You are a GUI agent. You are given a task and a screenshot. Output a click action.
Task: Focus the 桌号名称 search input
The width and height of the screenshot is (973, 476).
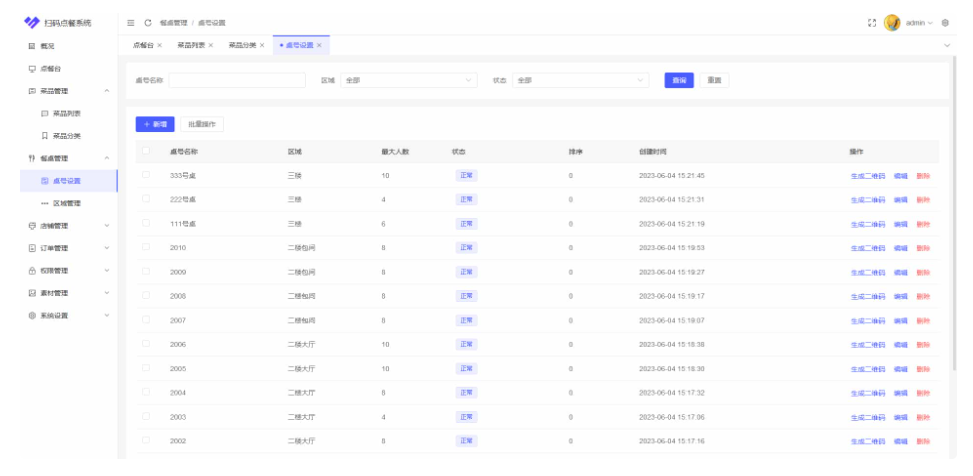(237, 81)
